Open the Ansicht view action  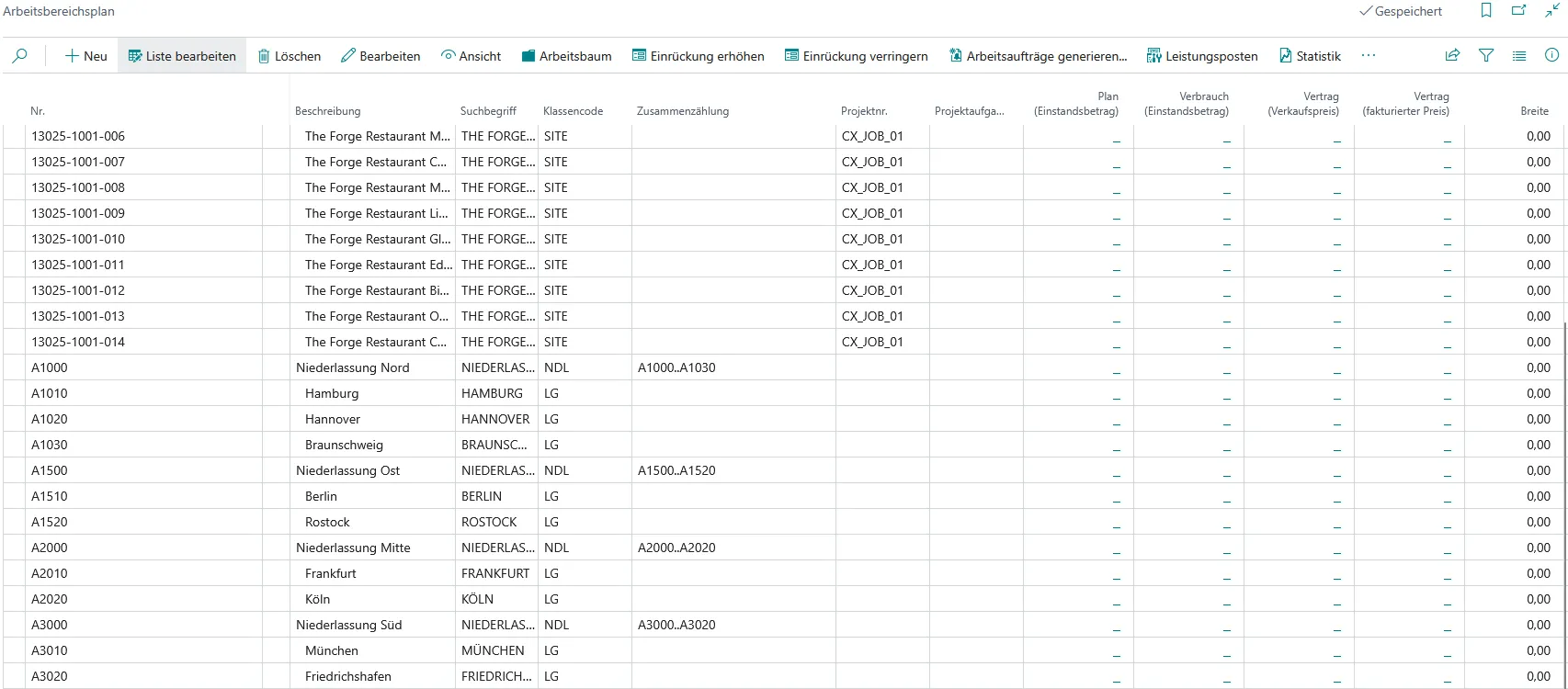[x=472, y=56]
